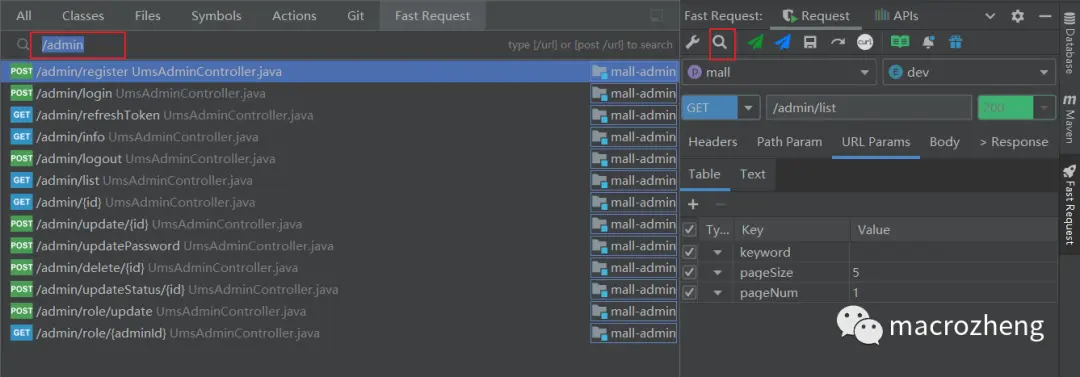Open the type dropdown for pageSize row

[x=718, y=273]
